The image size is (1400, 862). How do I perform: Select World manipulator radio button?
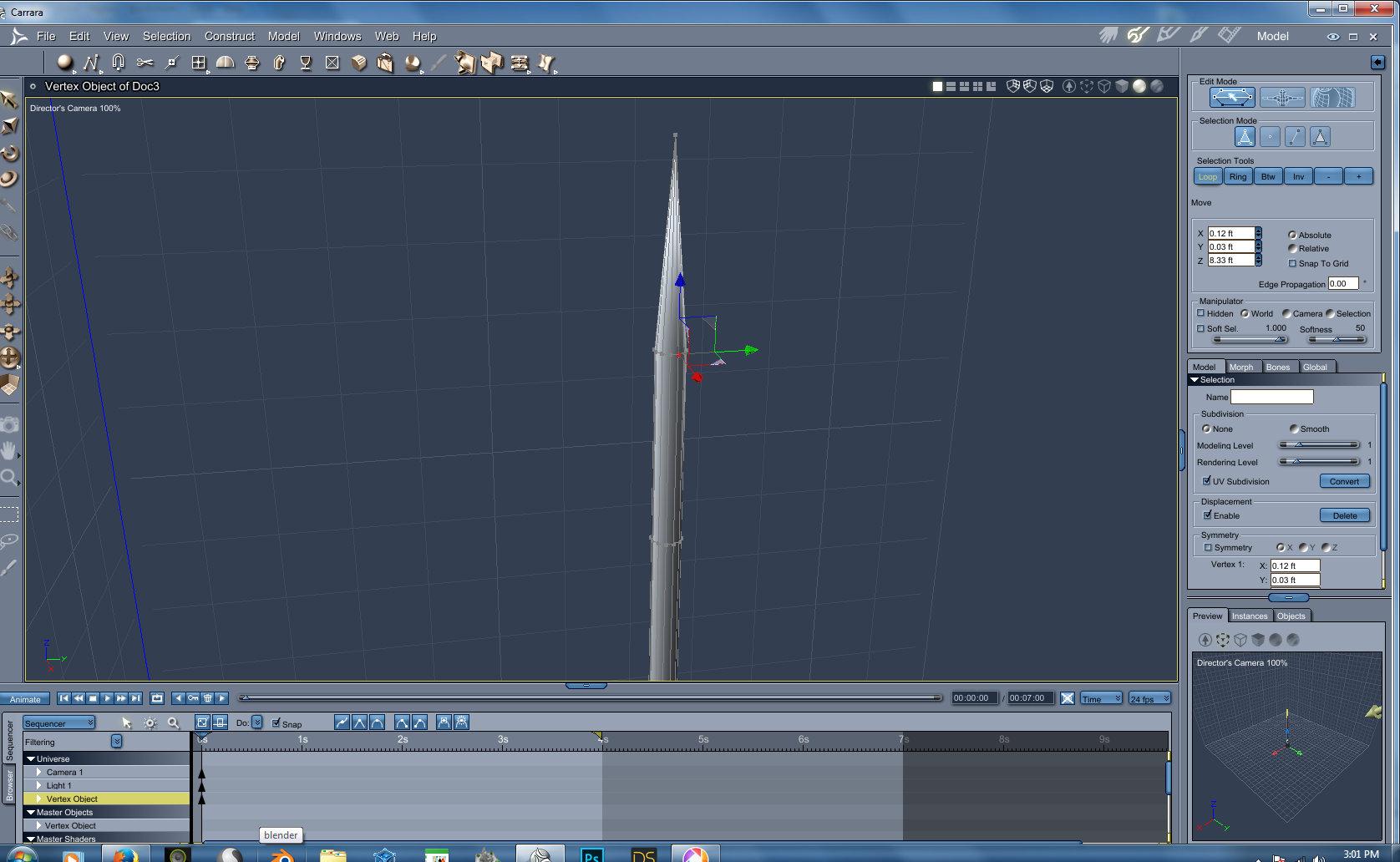click(x=1245, y=313)
